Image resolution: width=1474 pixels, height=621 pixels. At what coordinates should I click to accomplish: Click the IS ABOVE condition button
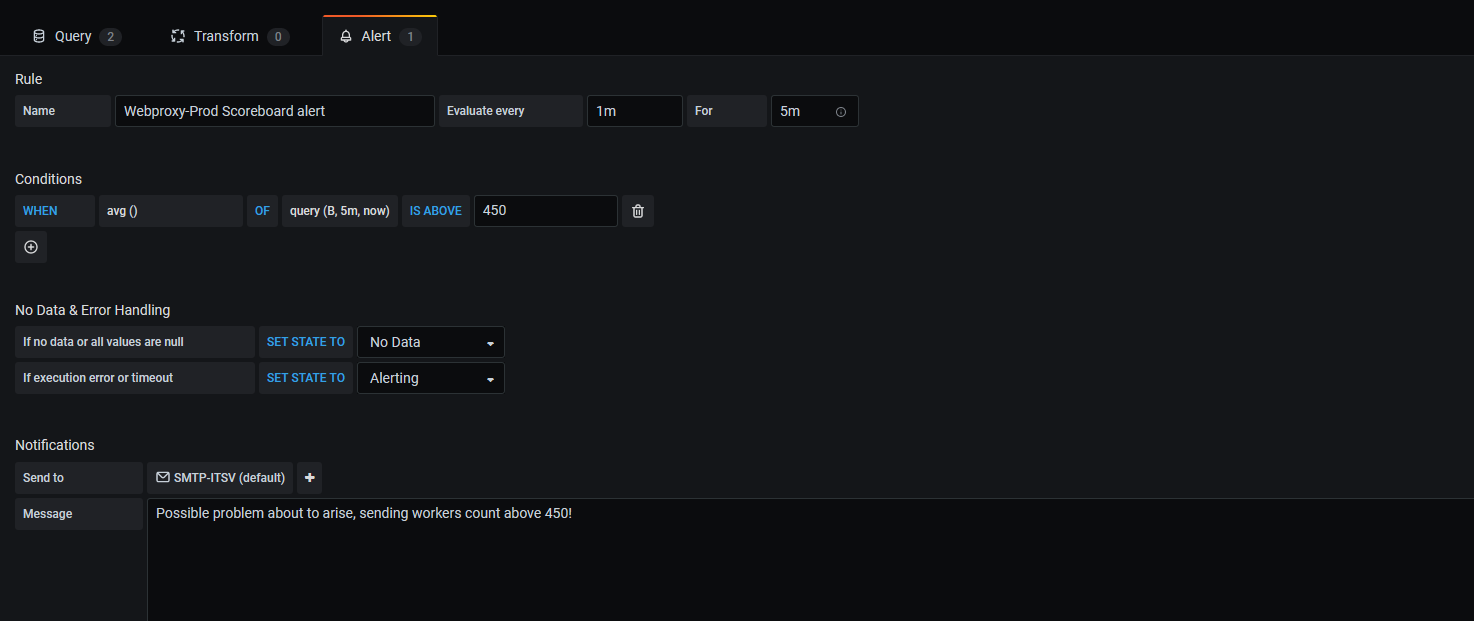(x=435, y=211)
